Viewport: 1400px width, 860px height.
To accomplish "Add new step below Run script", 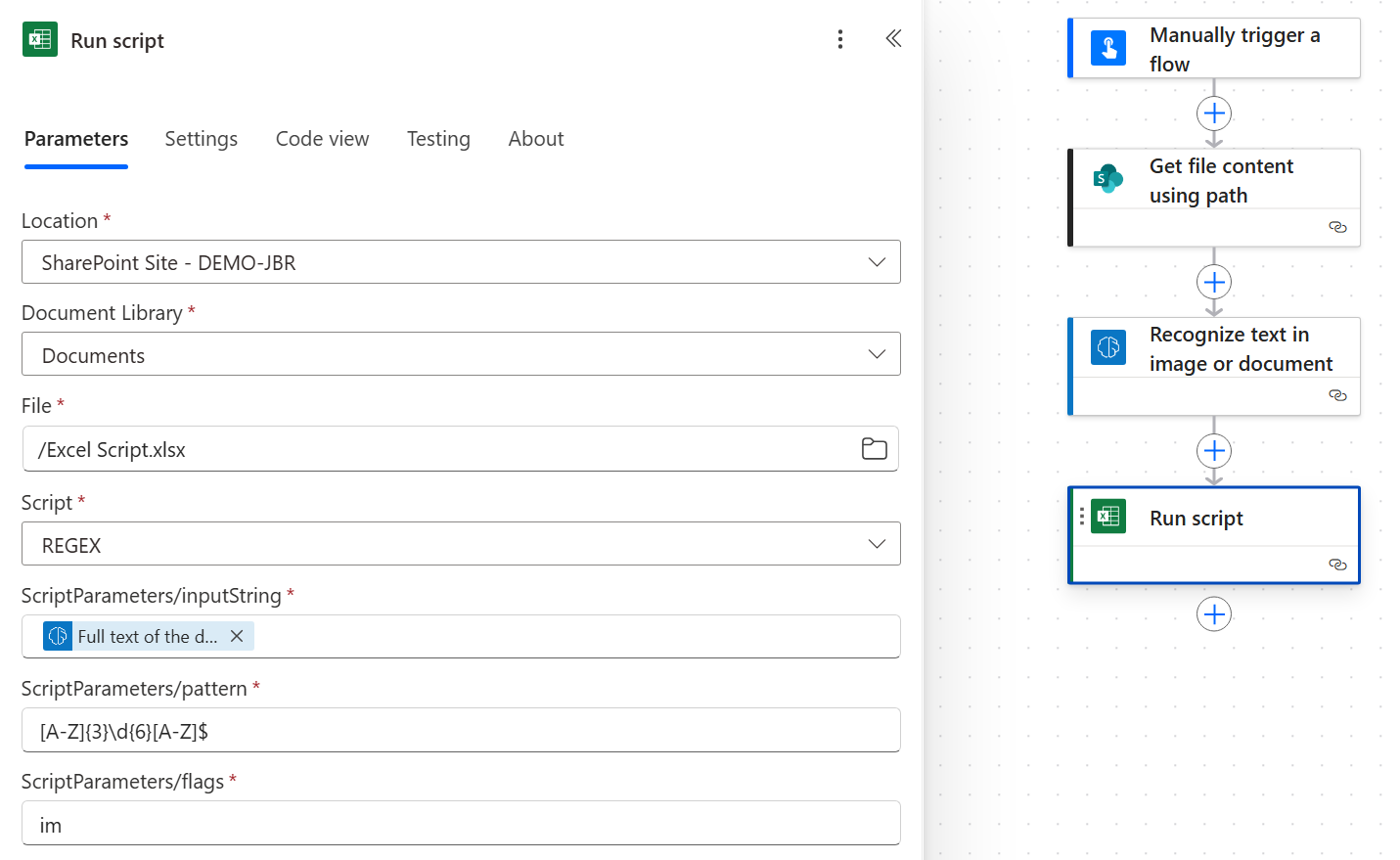I will [1214, 614].
